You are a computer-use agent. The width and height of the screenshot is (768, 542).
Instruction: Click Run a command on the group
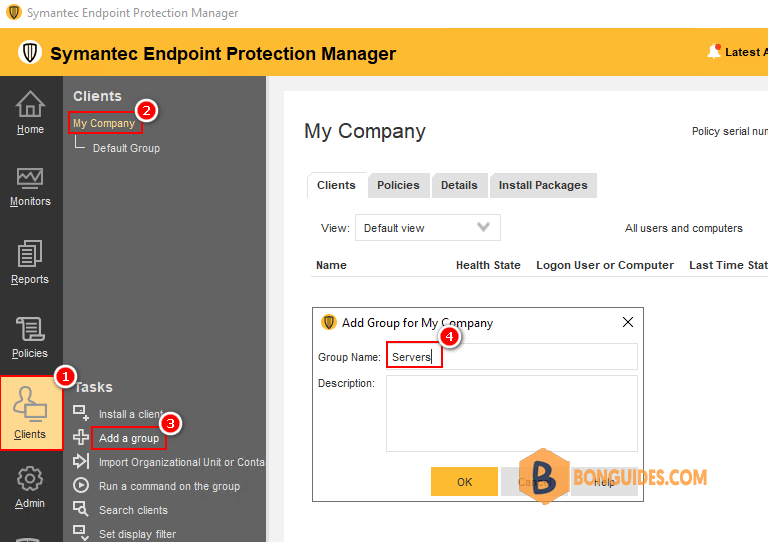[x=169, y=486]
